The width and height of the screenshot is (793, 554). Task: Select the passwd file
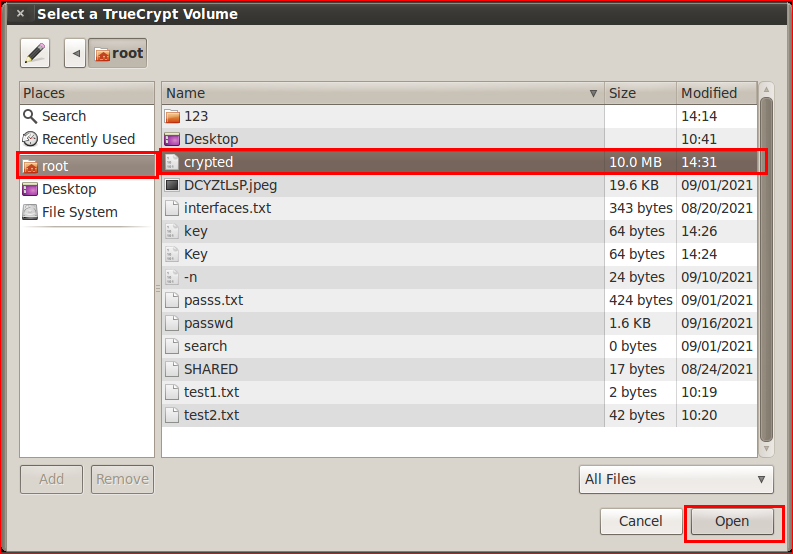pos(459,323)
